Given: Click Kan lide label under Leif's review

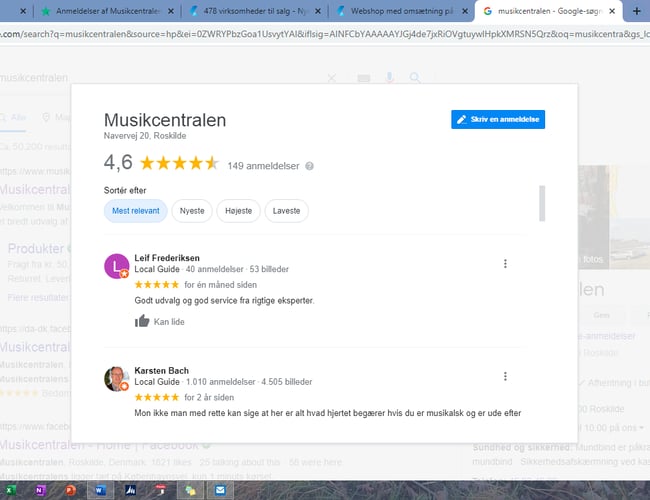Looking at the screenshot, I should point(169,322).
